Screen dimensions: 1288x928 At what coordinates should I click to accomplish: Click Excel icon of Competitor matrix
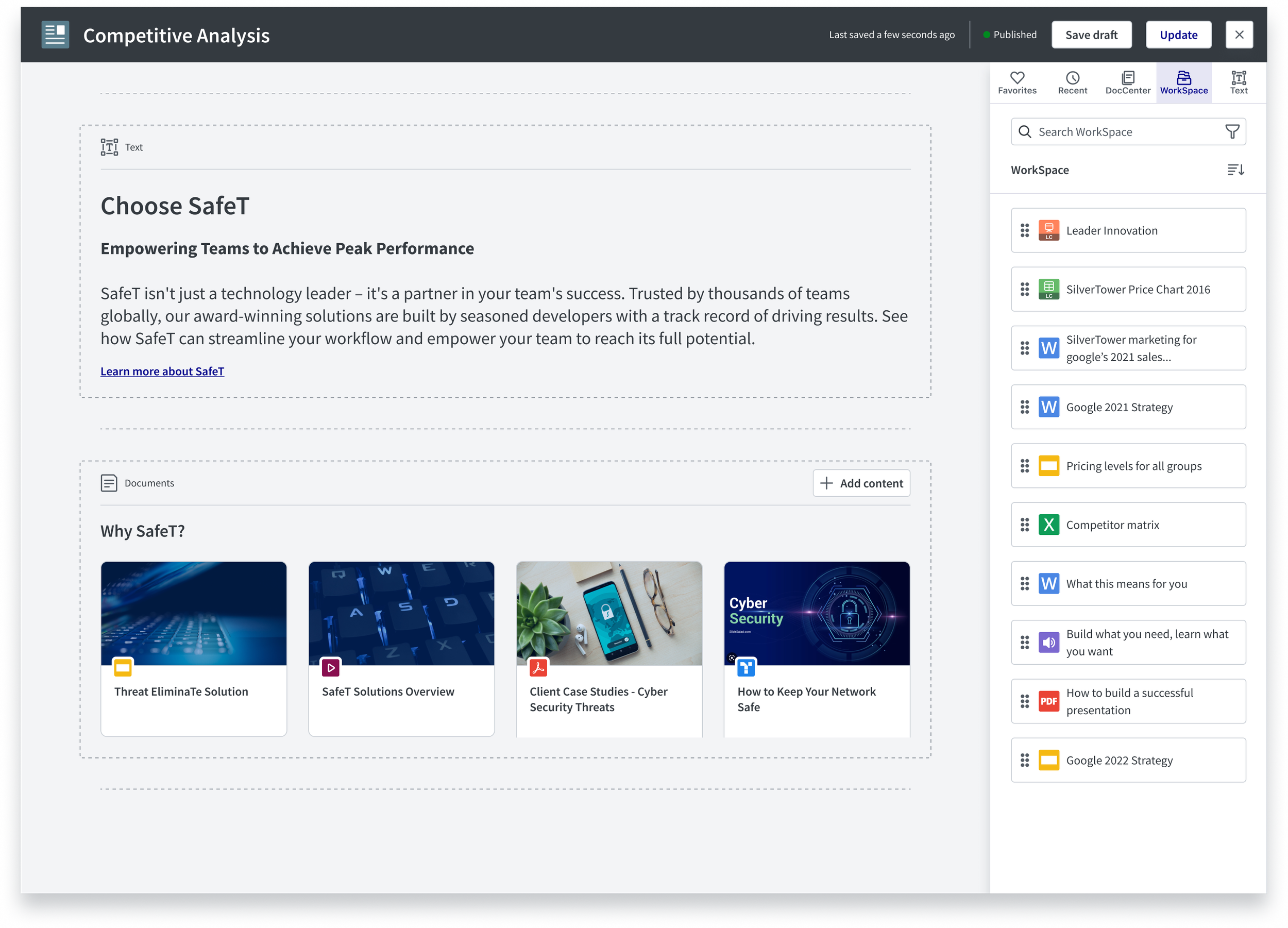pos(1048,525)
